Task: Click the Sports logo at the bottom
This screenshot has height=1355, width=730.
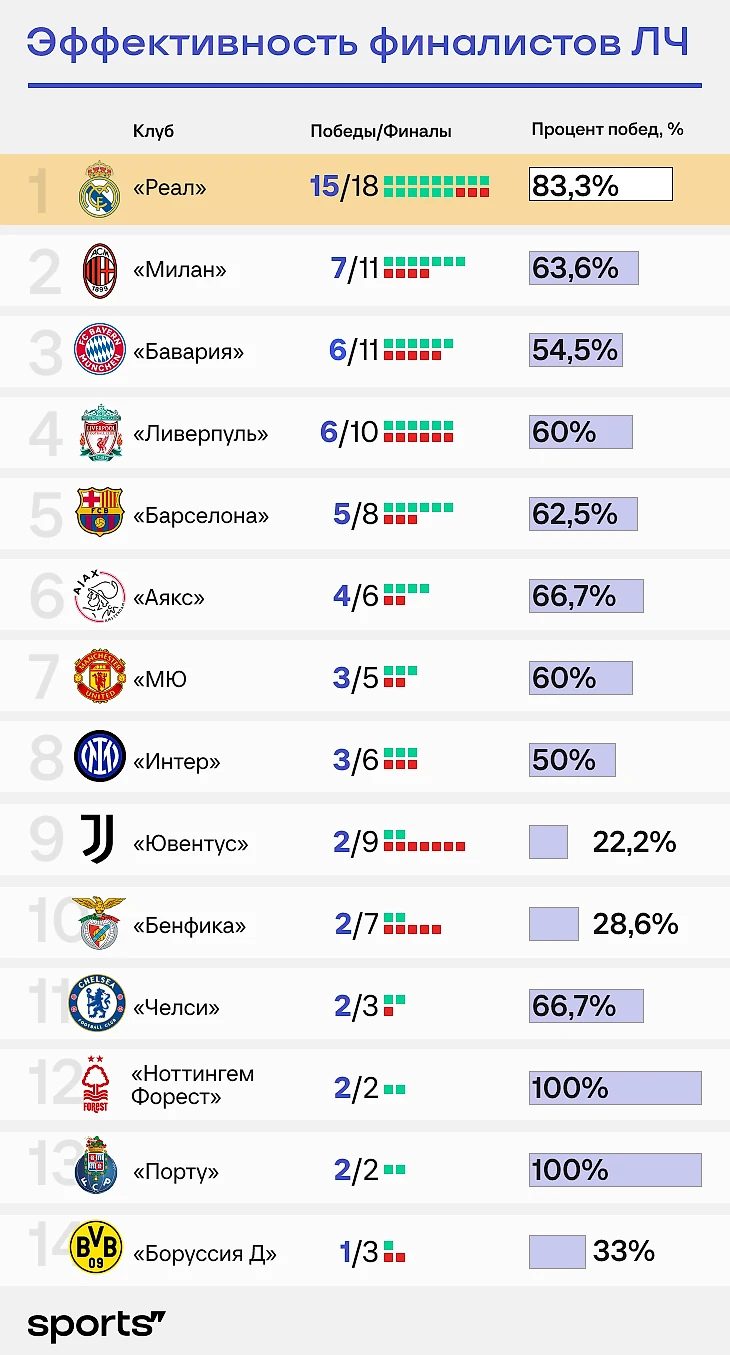Action: (x=96, y=1325)
